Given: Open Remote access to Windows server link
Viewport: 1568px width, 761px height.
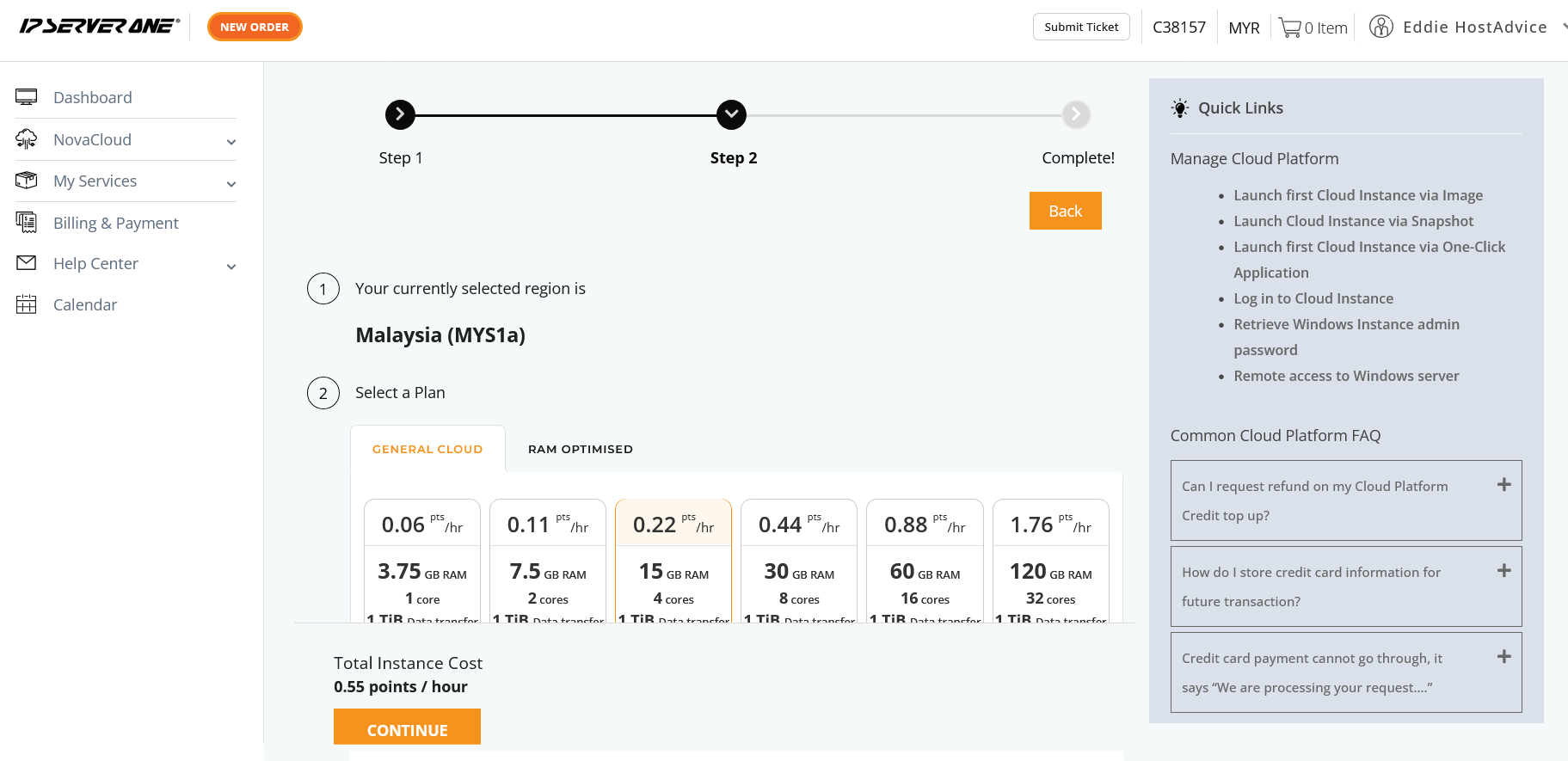Looking at the screenshot, I should pyautogui.click(x=1346, y=376).
